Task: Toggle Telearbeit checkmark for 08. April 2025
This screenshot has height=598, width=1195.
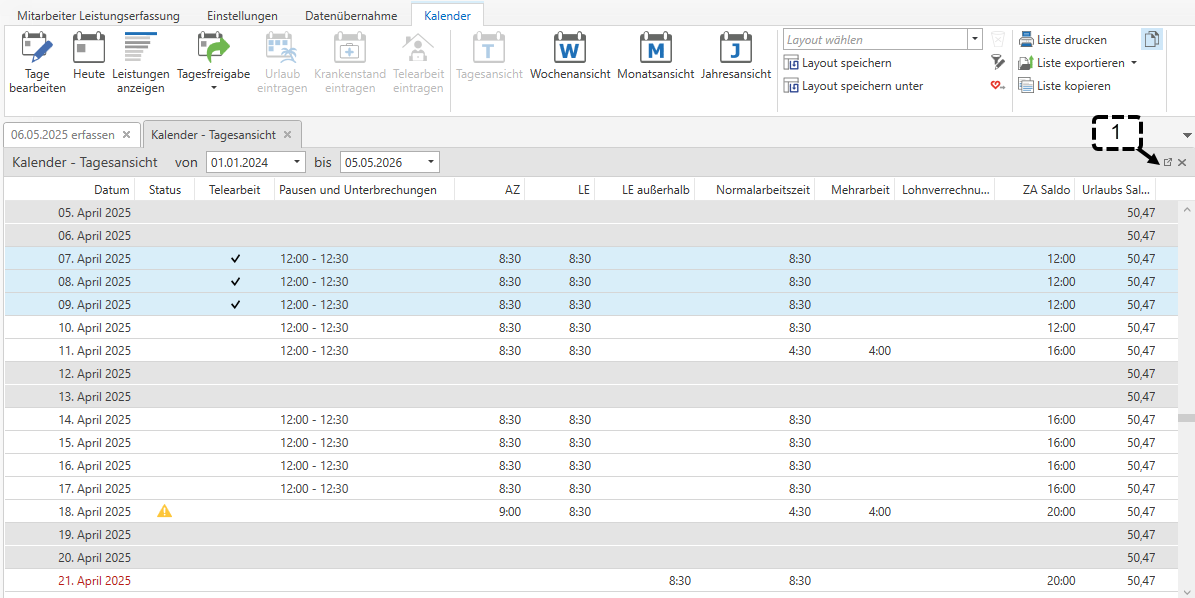Action: tap(235, 282)
